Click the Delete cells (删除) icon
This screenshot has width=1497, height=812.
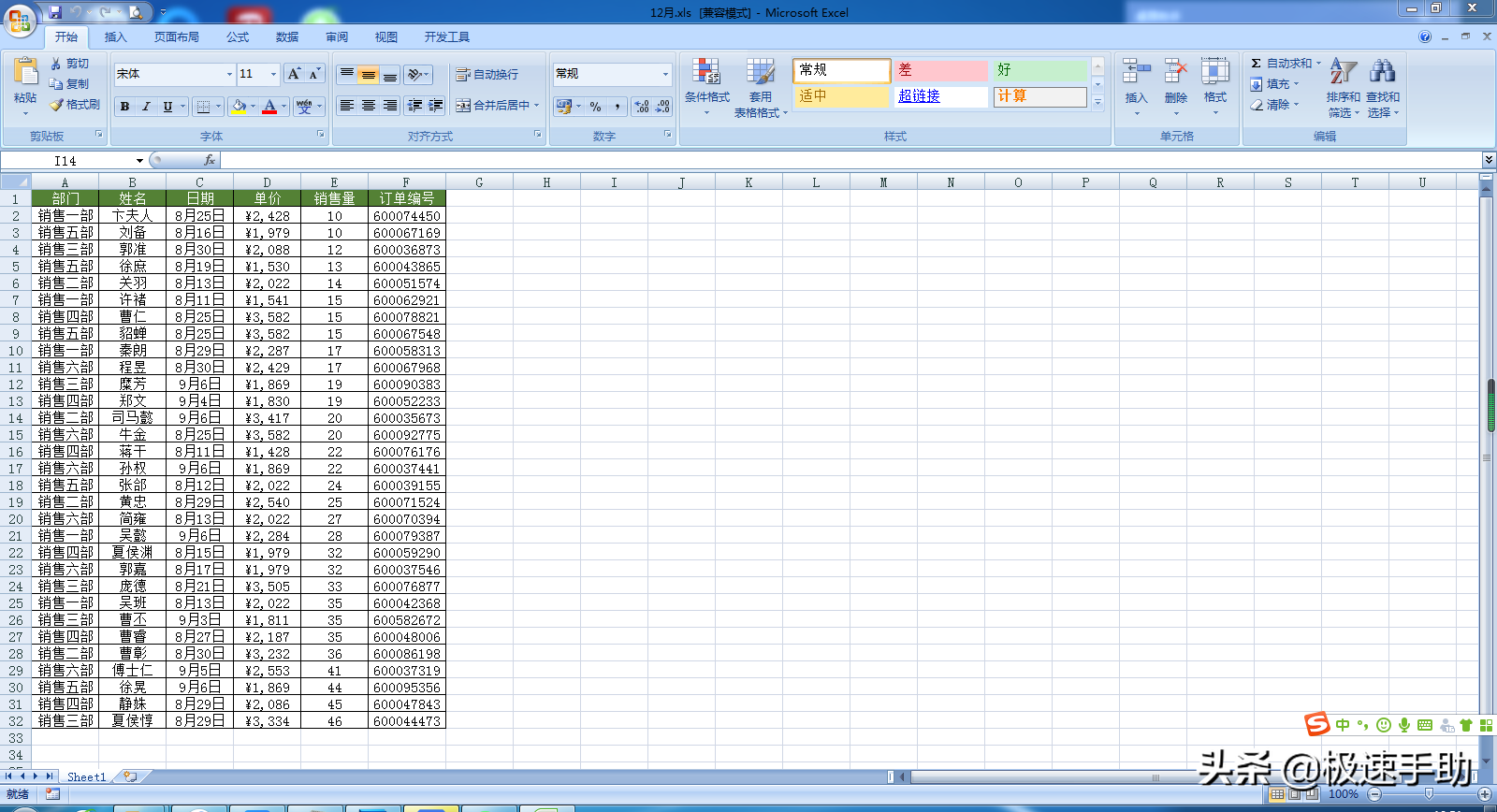1176,73
